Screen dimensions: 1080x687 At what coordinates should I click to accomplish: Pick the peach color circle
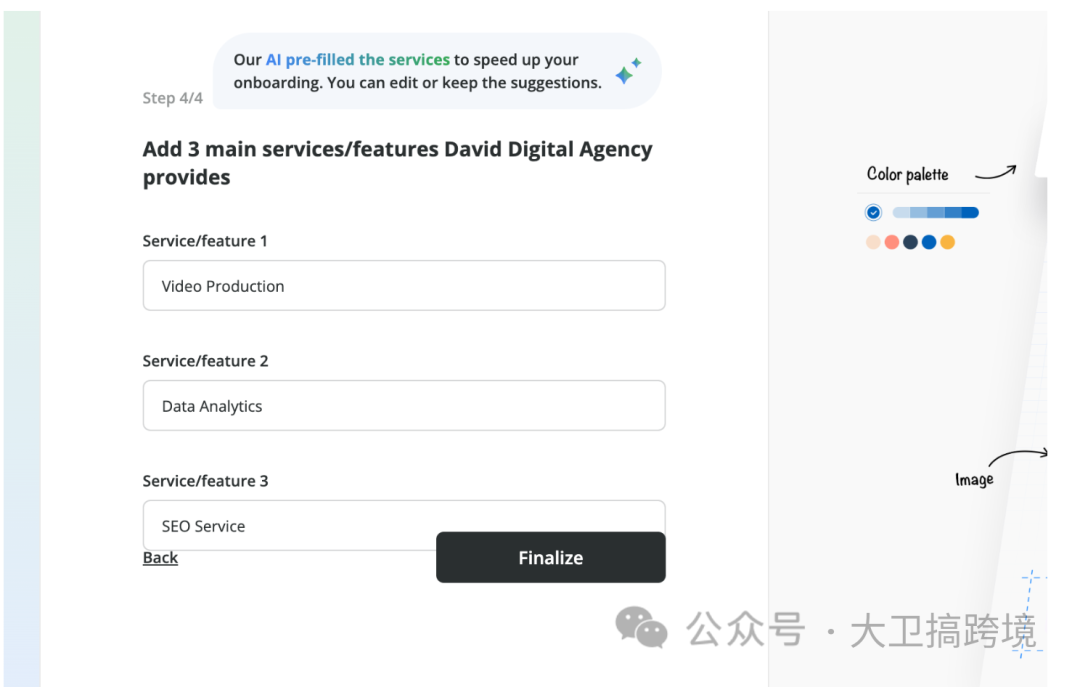[873, 242]
